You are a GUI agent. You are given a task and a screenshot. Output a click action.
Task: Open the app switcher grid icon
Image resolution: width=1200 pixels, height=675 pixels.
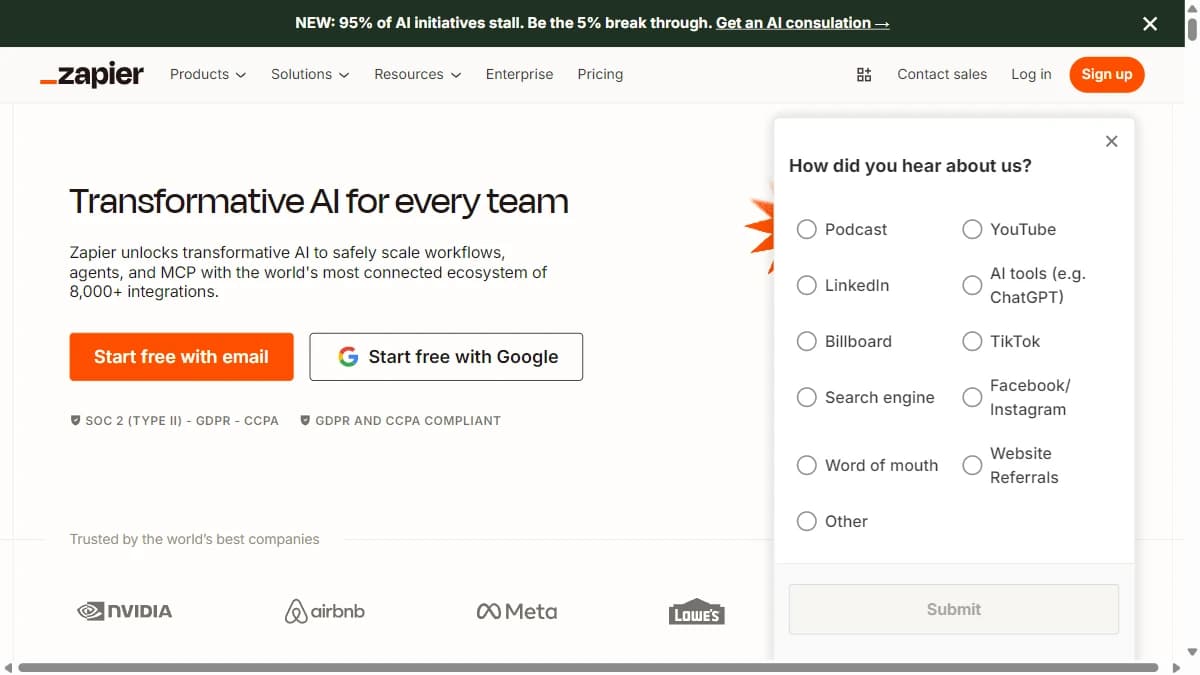pos(863,74)
